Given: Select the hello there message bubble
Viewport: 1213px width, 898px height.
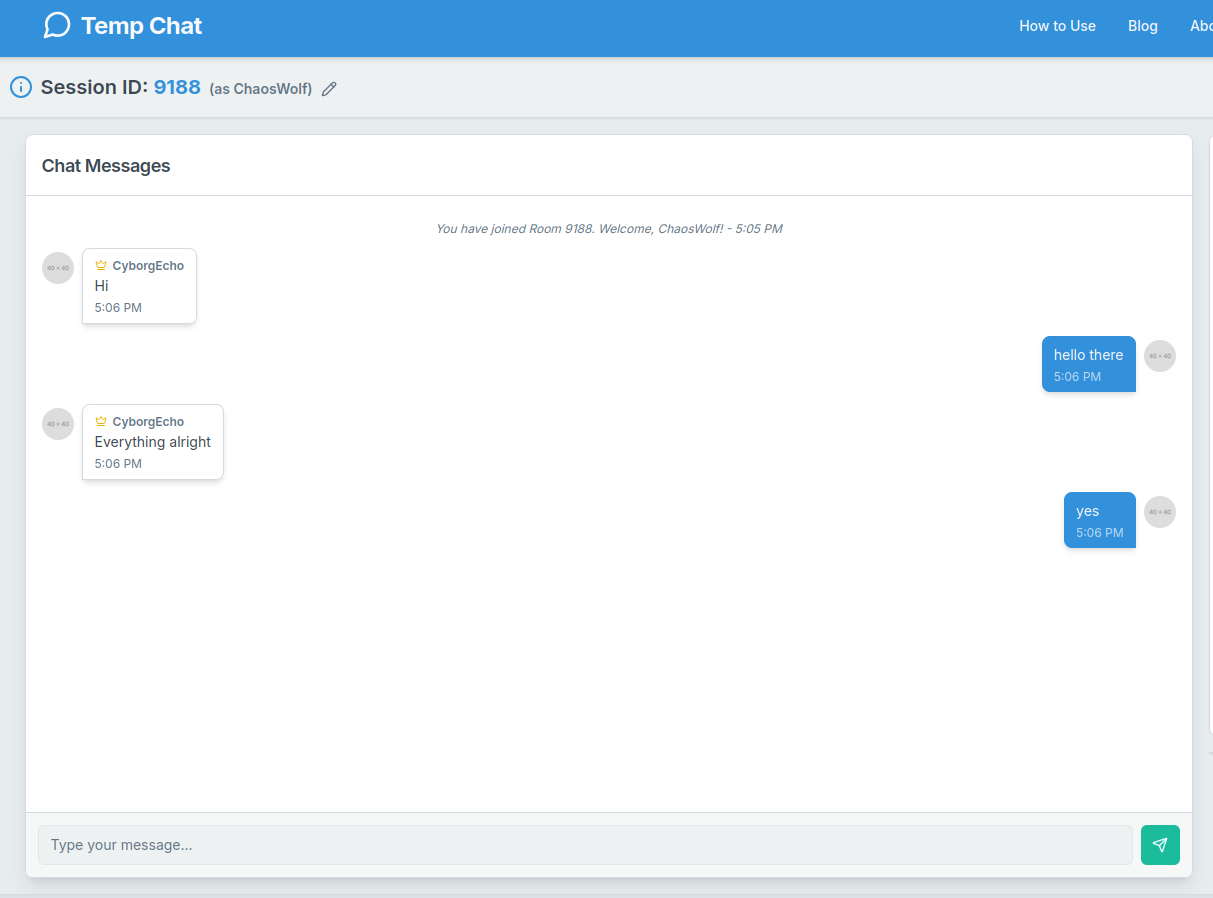Looking at the screenshot, I should [1088, 364].
